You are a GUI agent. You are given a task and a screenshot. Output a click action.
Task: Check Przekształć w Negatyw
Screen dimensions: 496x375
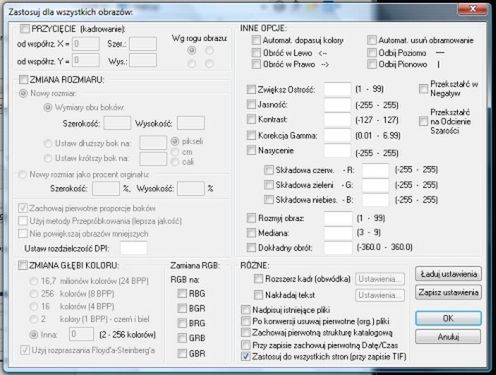[423, 89]
